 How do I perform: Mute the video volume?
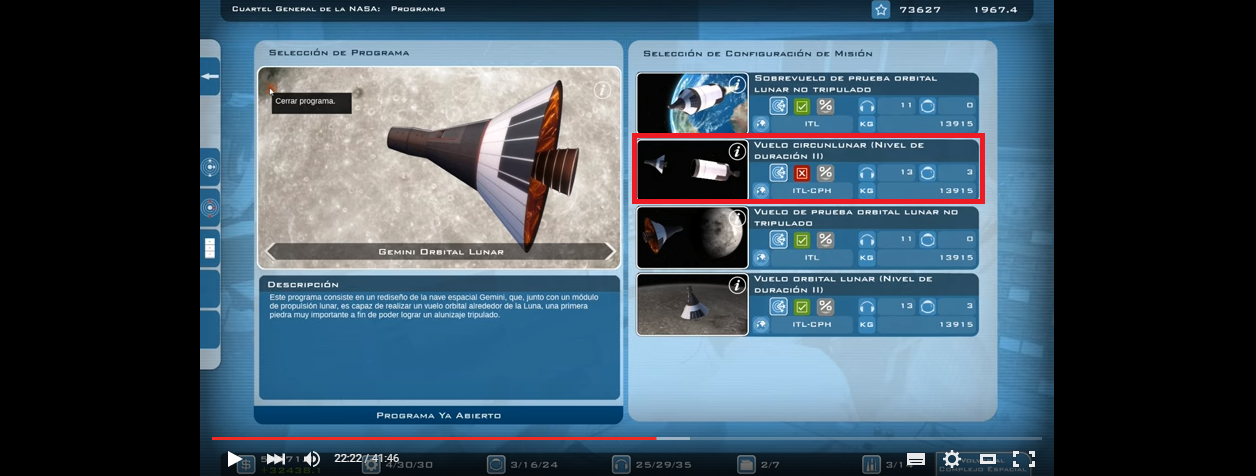312,459
